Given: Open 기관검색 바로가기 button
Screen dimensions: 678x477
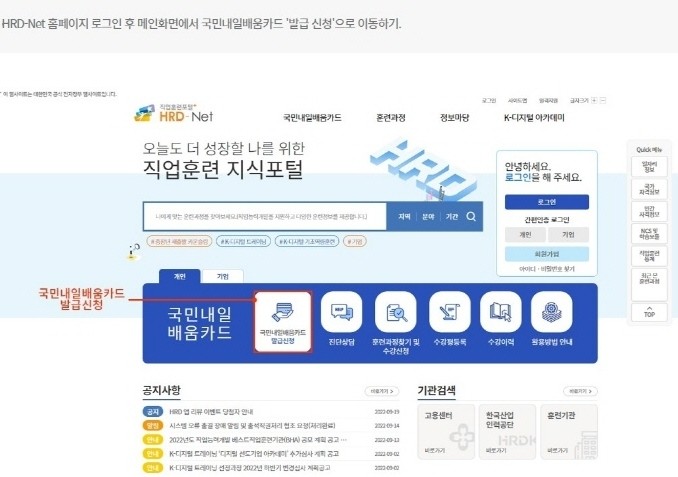Looking at the screenshot, I should pyautogui.click(x=580, y=391).
